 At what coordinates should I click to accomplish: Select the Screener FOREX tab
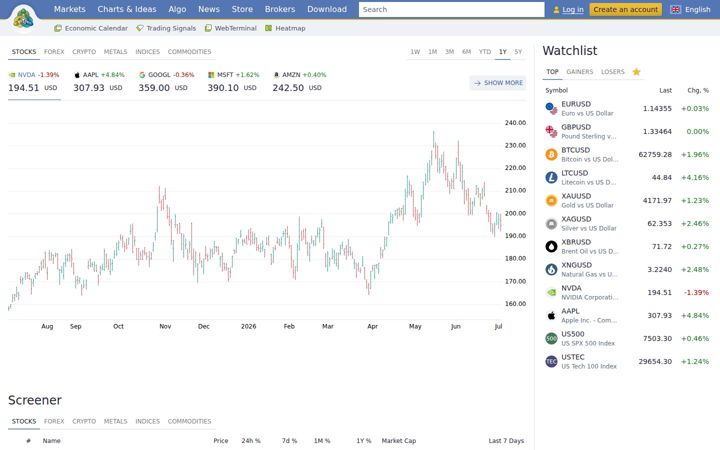[54, 421]
